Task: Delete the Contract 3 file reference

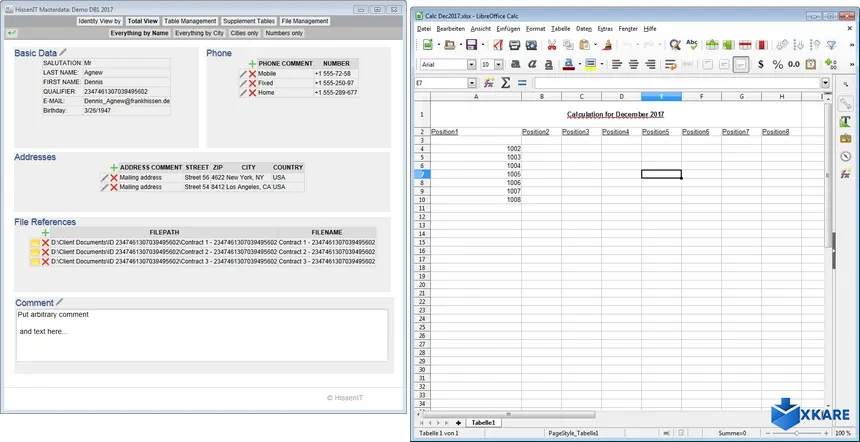Action: pyautogui.click(x=46, y=262)
